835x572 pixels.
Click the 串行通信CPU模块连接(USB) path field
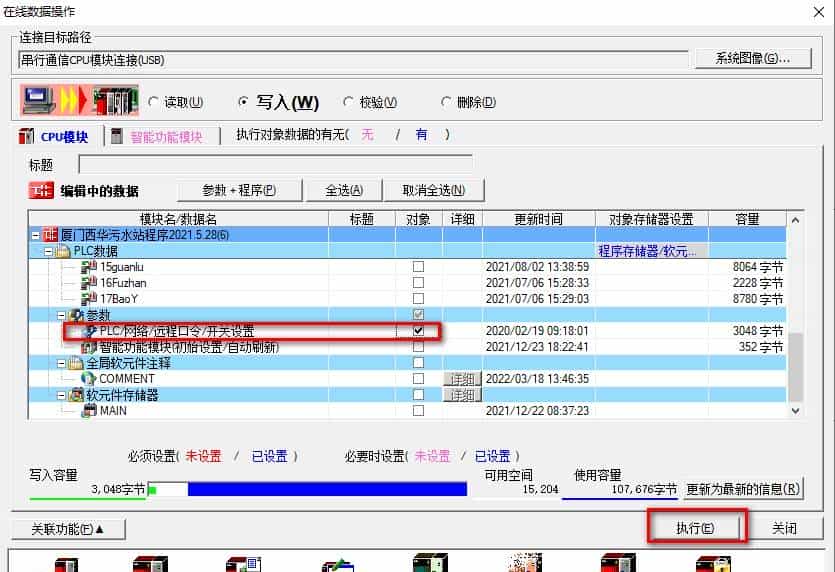[x=353, y=60]
